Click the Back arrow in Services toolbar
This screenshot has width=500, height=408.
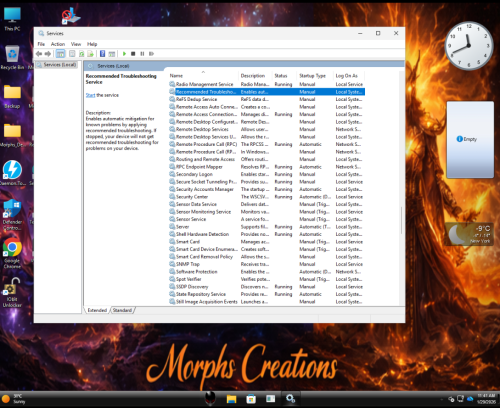coord(39,54)
